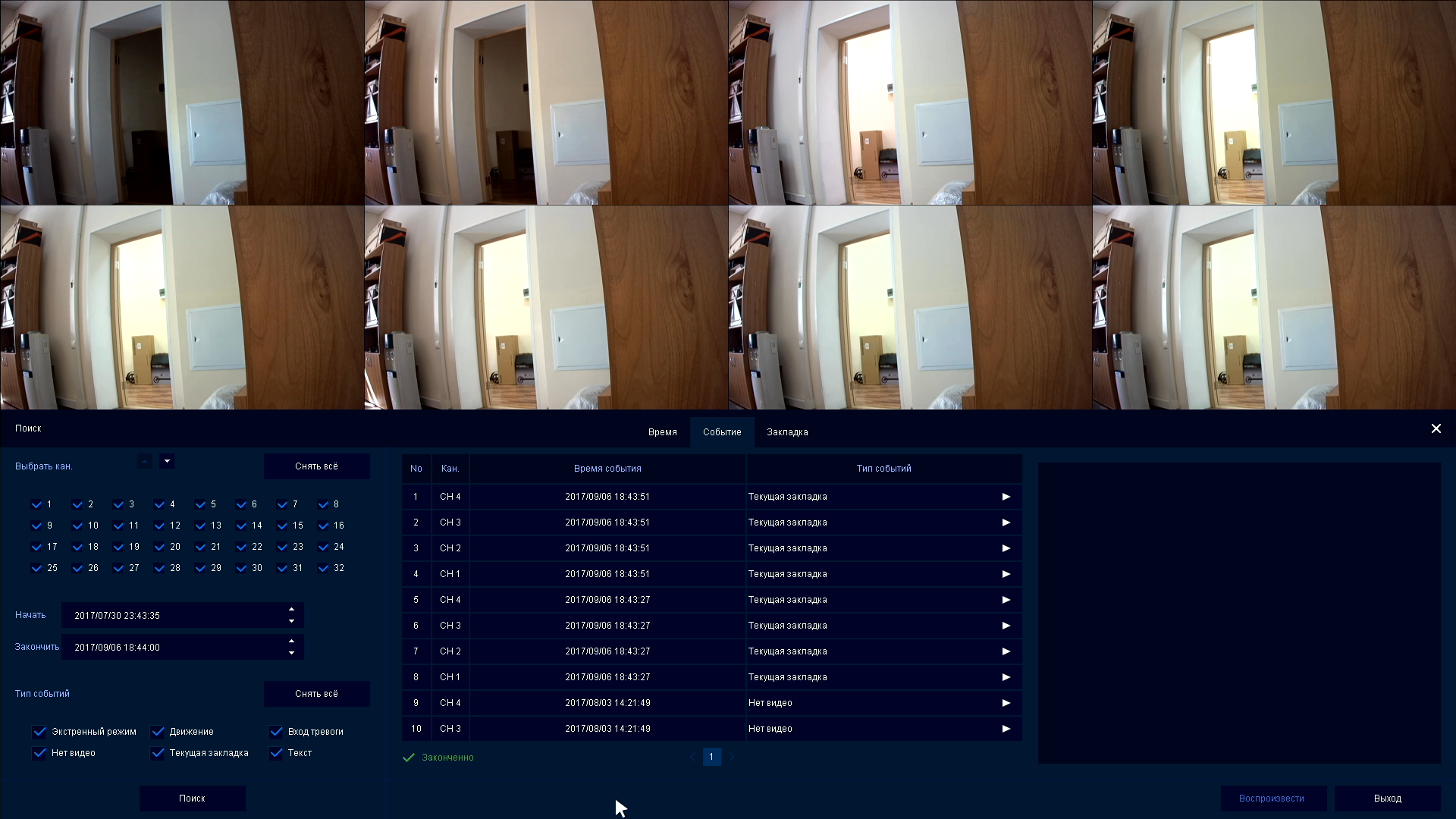Decrease end time with down stepper

pyautogui.click(x=292, y=653)
